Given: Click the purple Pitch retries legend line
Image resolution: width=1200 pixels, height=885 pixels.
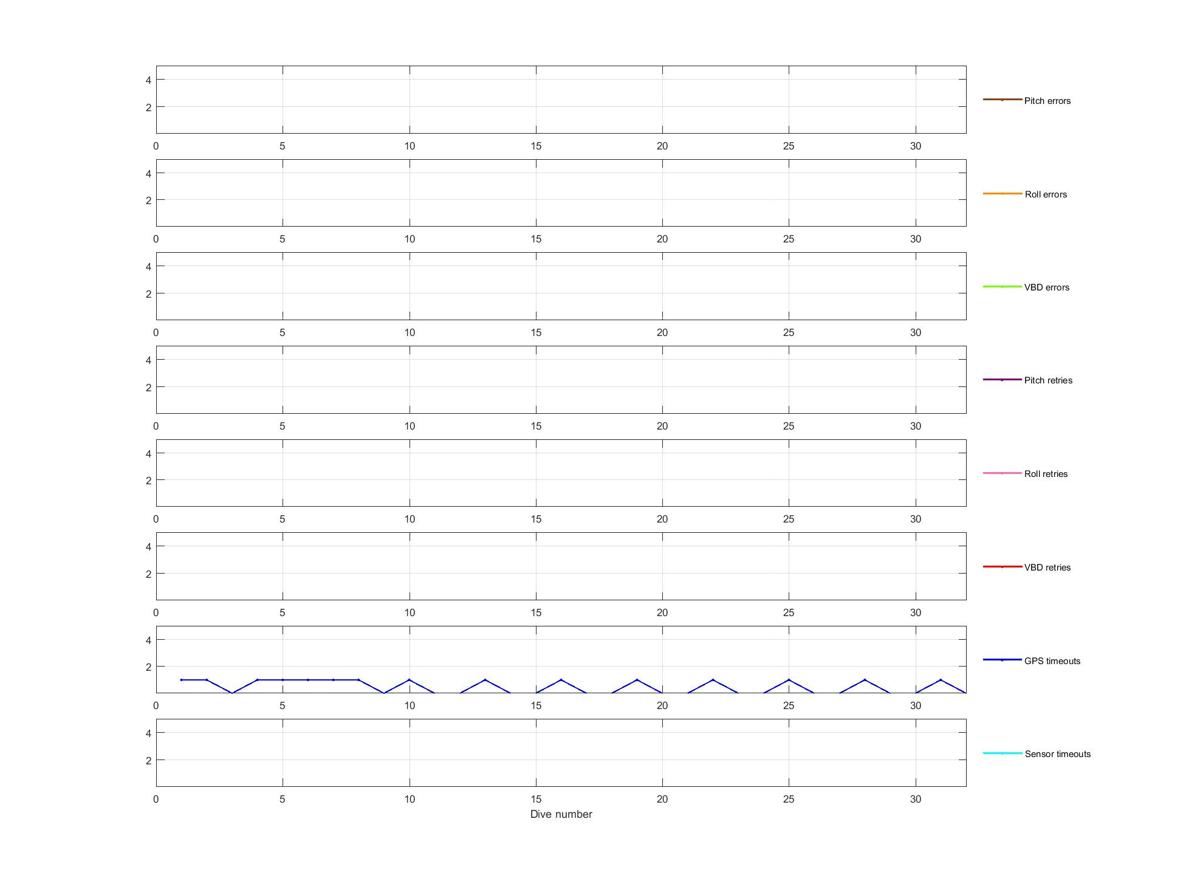Looking at the screenshot, I should tap(1002, 380).
